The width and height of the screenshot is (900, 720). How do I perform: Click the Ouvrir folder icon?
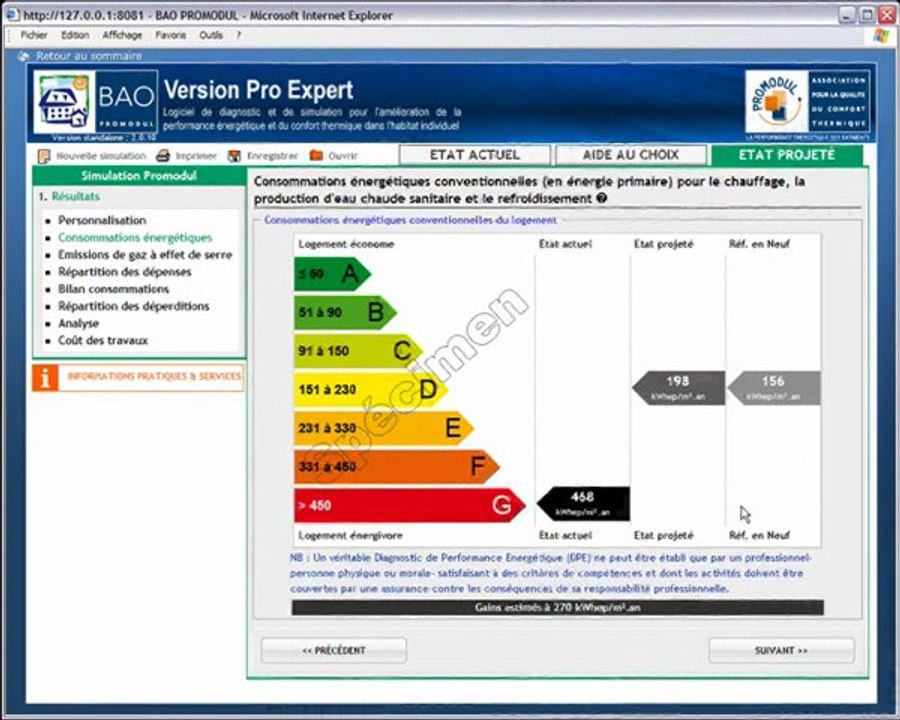(x=316, y=155)
